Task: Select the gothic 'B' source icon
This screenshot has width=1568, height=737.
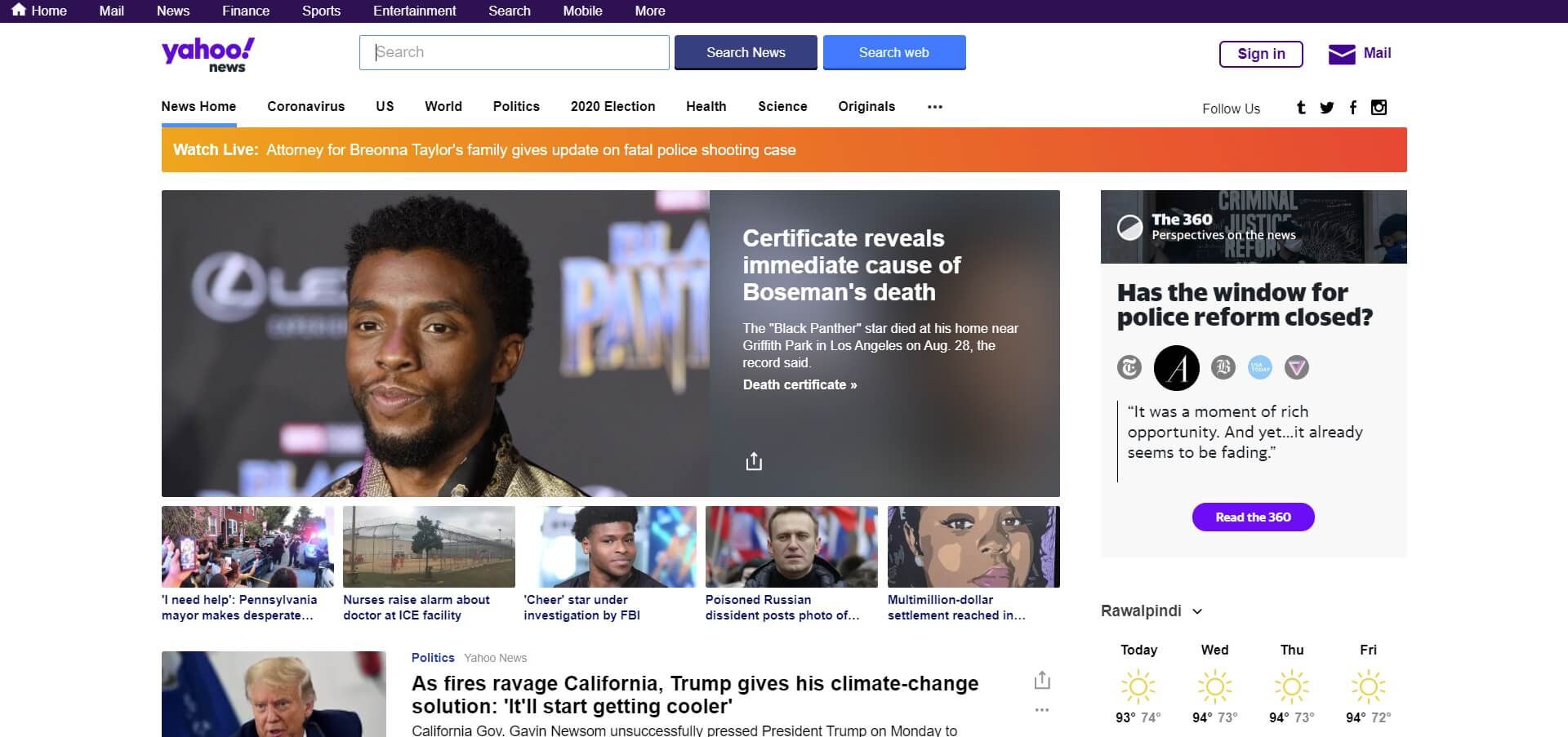Action: coord(1223,367)
